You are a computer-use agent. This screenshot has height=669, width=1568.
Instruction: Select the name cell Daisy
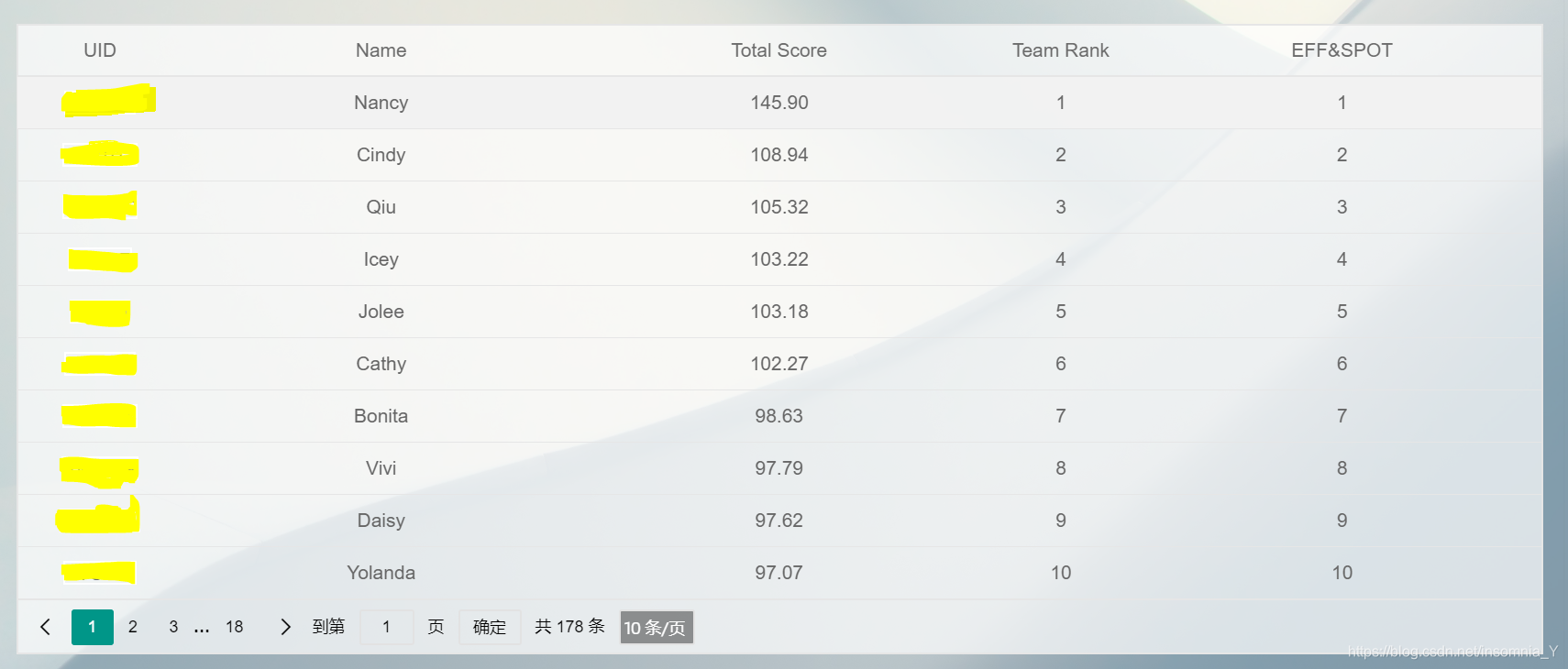381,521
